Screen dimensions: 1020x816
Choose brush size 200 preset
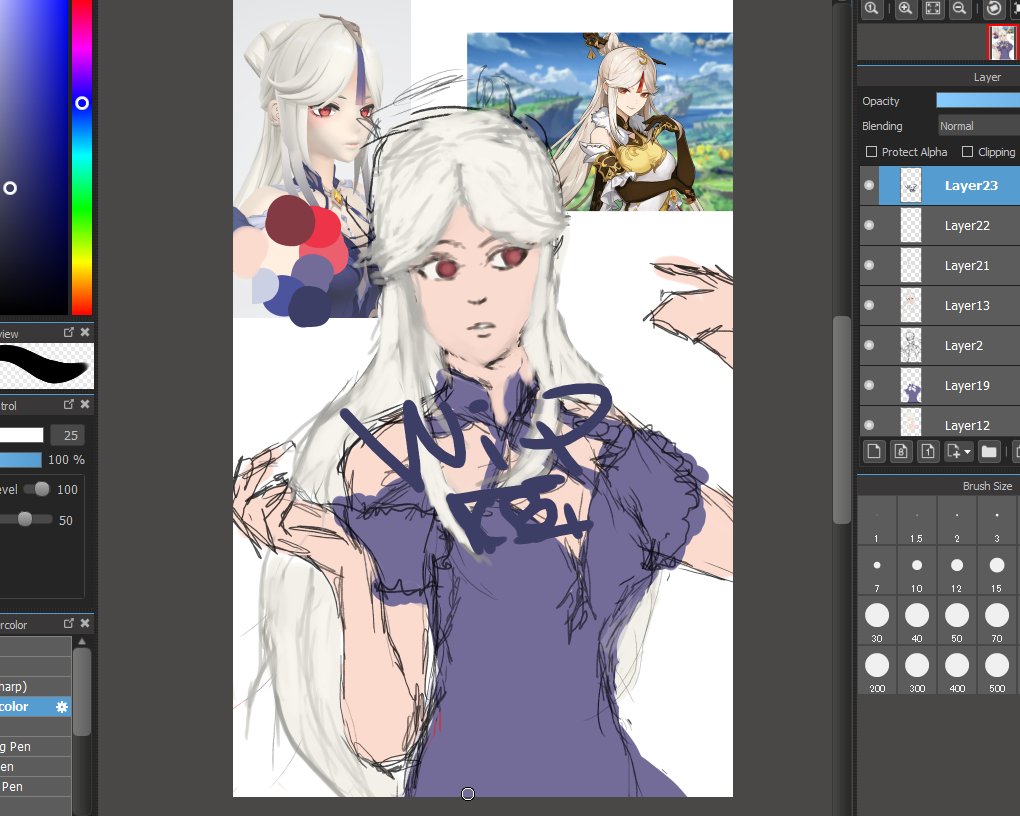[x=877, y=671]
